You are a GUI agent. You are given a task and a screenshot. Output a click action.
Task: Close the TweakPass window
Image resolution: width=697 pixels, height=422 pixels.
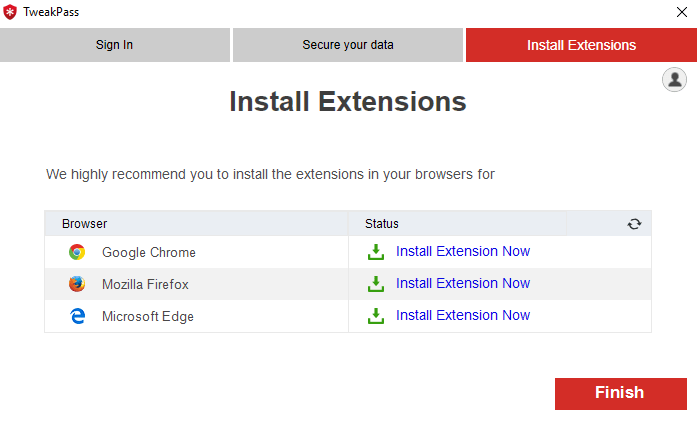pos(681,12)
